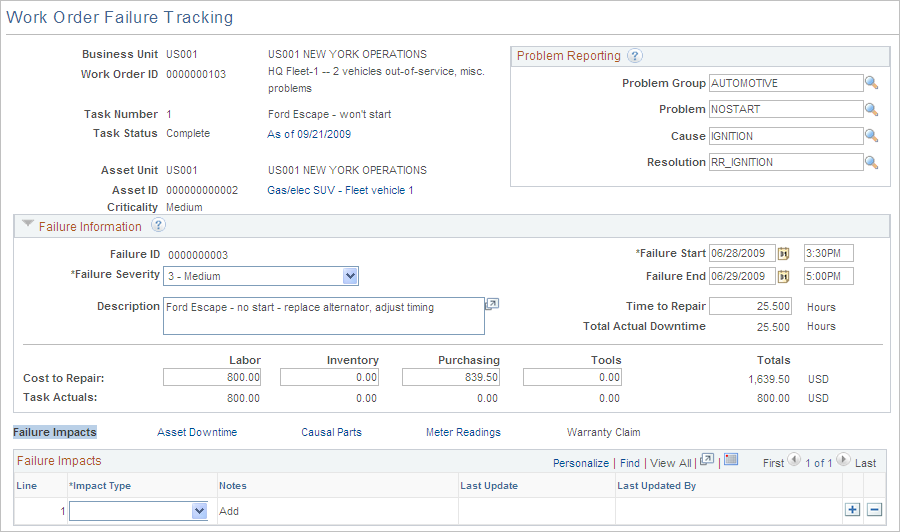Click the Last Updated By column header
The image size is (900, 532).
(x=657, y=486)
